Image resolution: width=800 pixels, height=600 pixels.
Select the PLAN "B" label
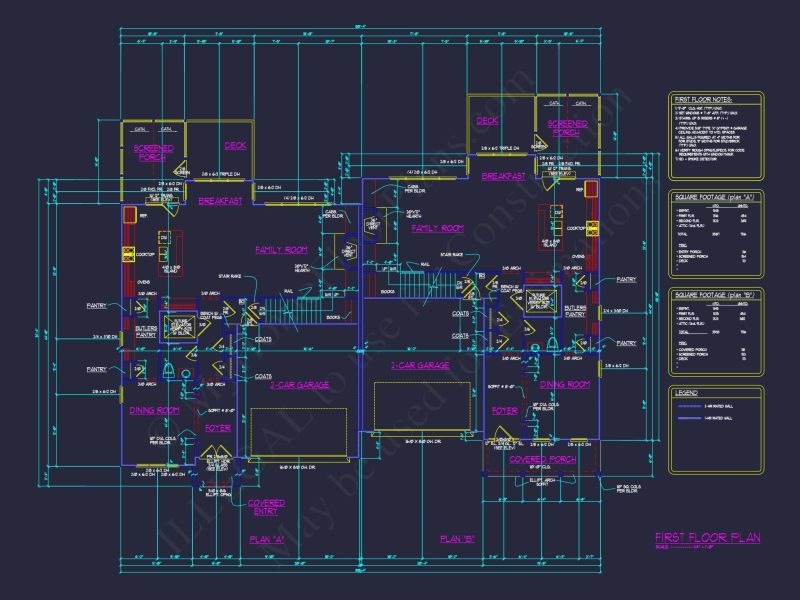pos(457,538)
